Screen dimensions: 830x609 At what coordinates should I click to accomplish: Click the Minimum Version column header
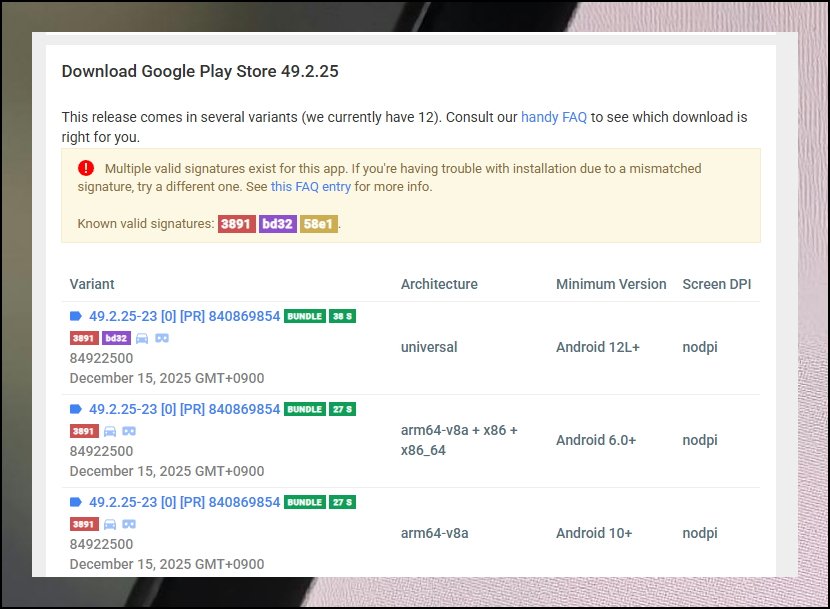click(x=611, y=284)
